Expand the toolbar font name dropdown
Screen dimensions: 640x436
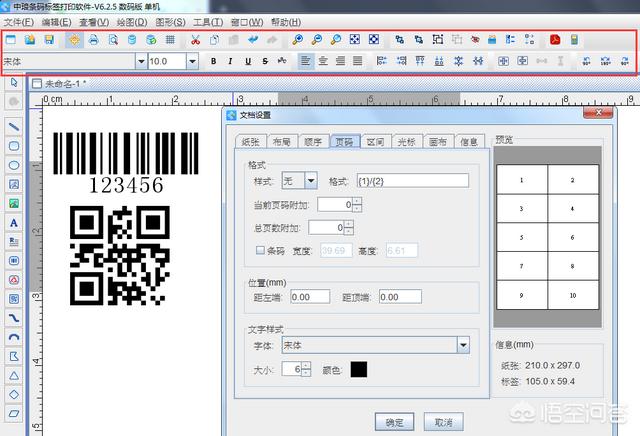pyautogui.click(x=141, y=62)
